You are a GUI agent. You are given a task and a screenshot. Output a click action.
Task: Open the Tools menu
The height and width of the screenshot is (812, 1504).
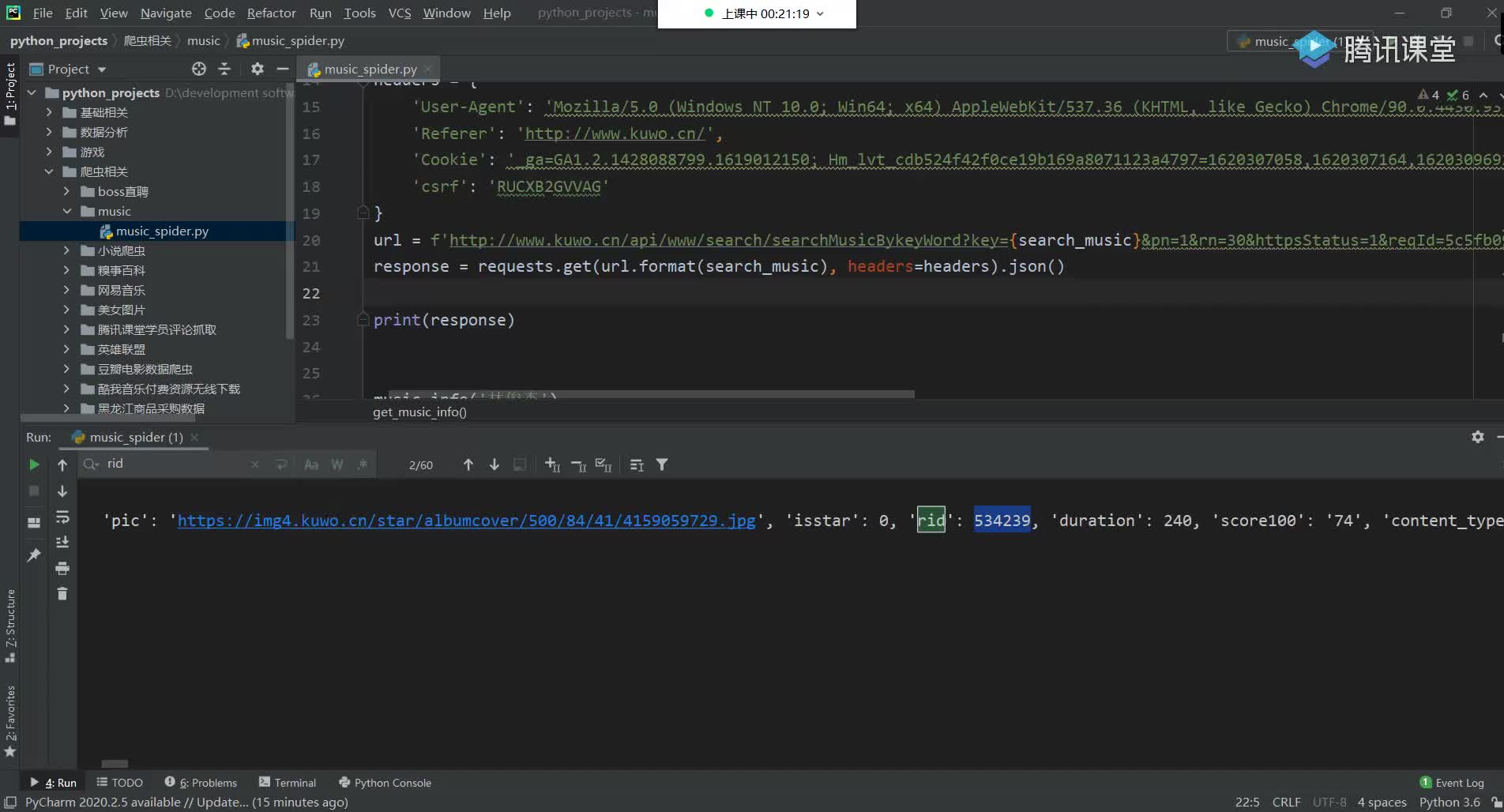click(x=359, y=13)
